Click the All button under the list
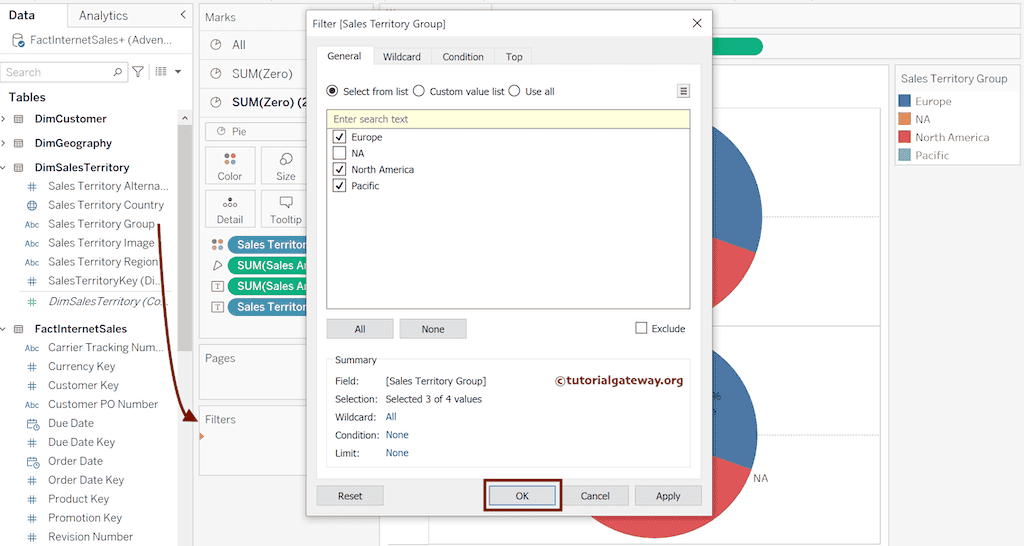This screenshot has height=546, width=1024. coord(360,329)
